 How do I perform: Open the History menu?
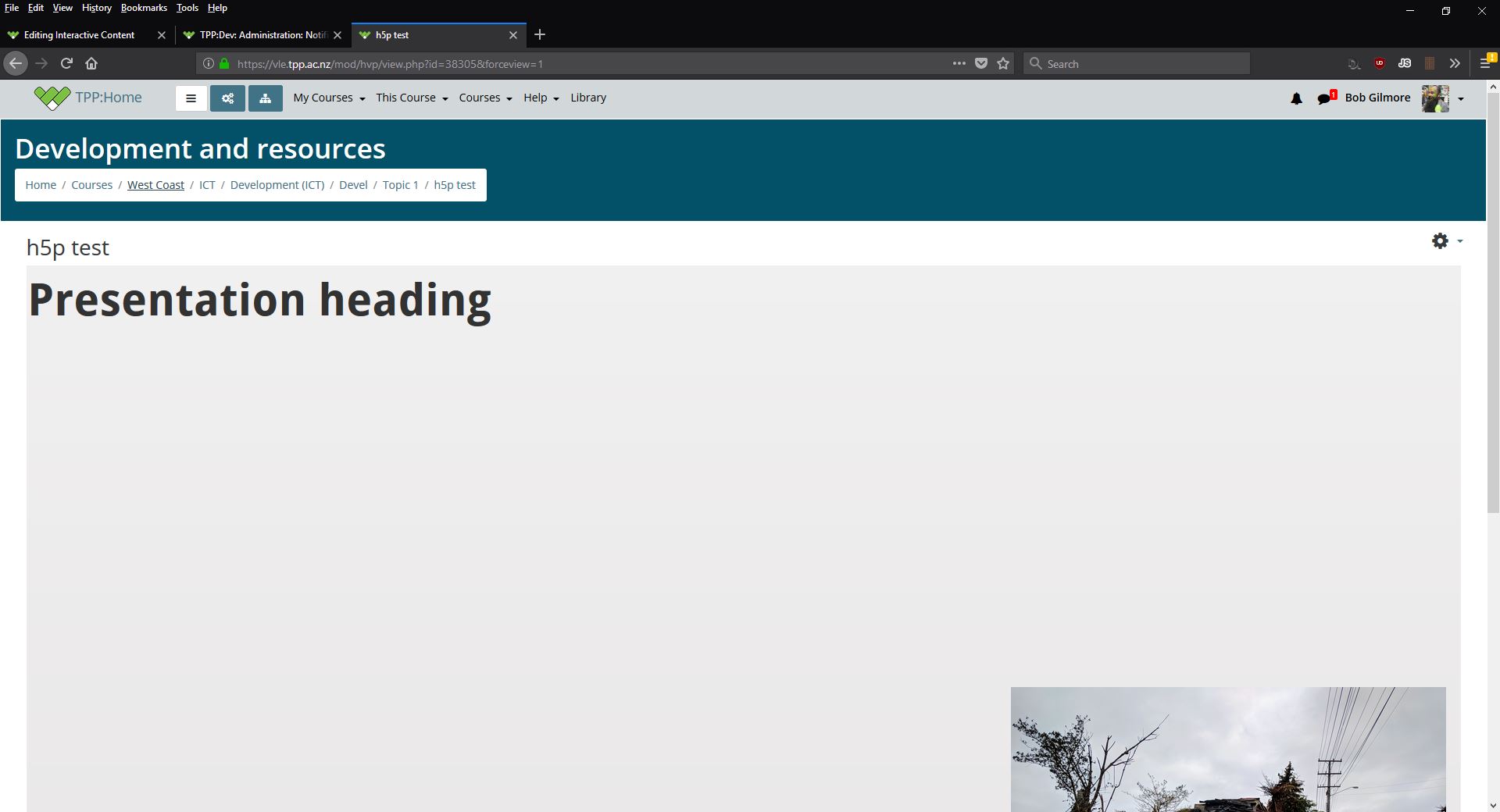tap(97, 8)
